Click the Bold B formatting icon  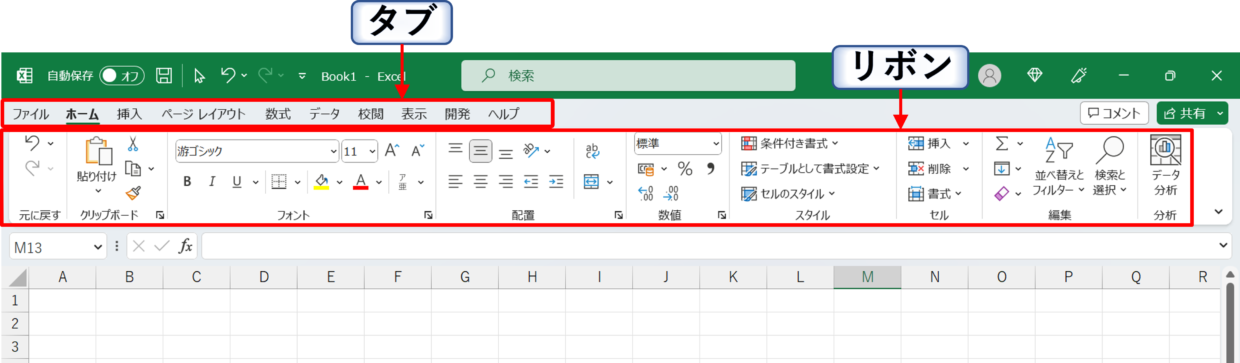[187, 182]
